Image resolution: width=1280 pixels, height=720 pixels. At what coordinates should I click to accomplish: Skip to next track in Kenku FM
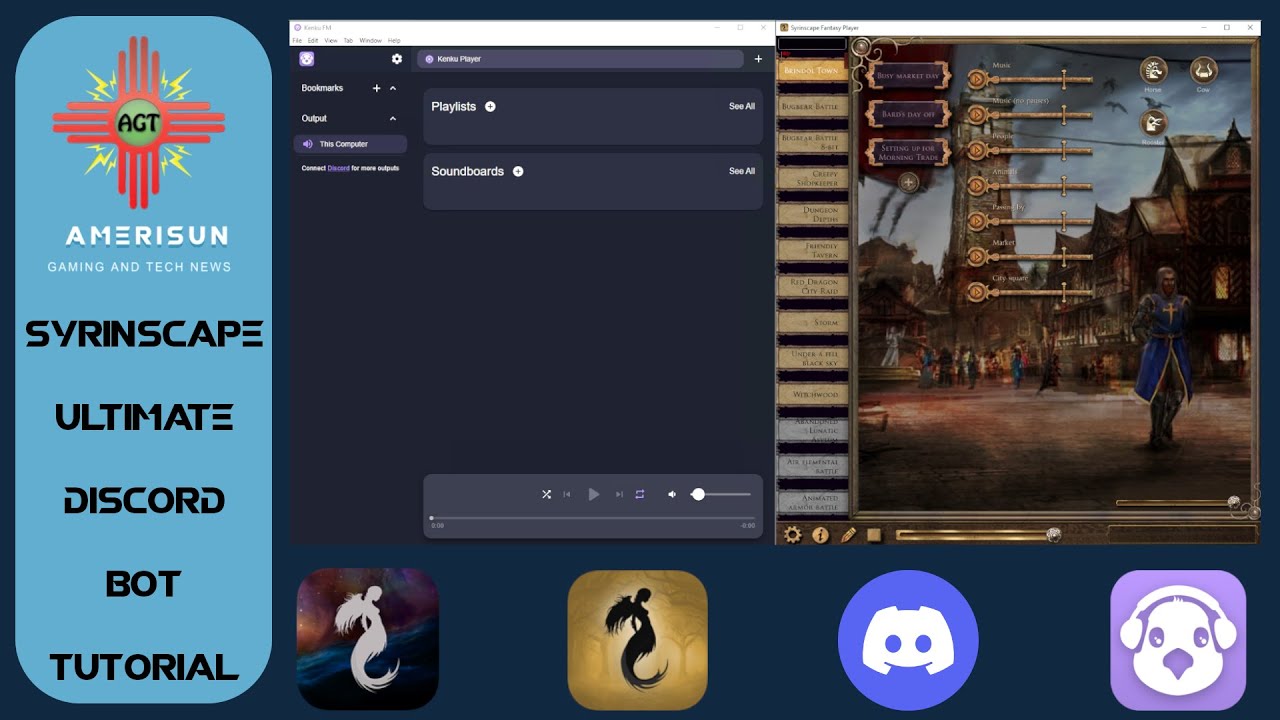click(x=619, y=494)
